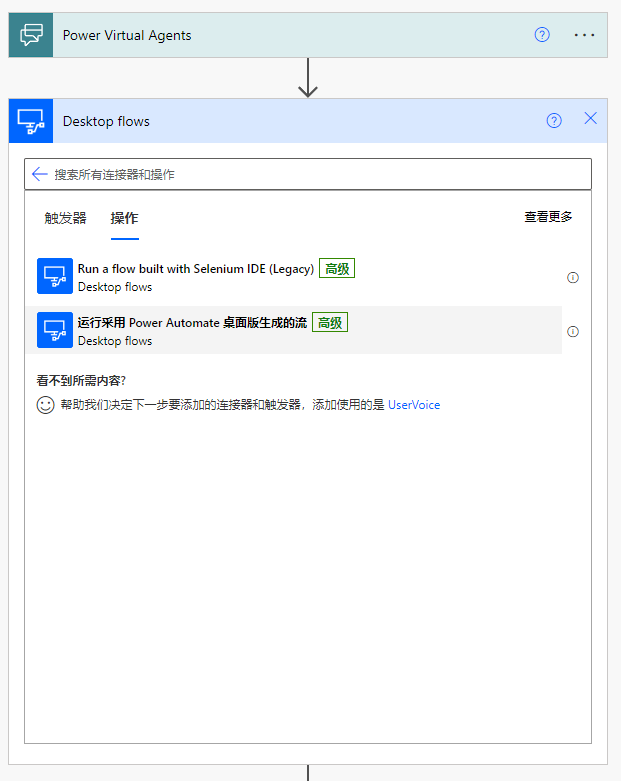Click the Desktop flows card title
This screenshot has width=621, height=781.
[106, 121]
